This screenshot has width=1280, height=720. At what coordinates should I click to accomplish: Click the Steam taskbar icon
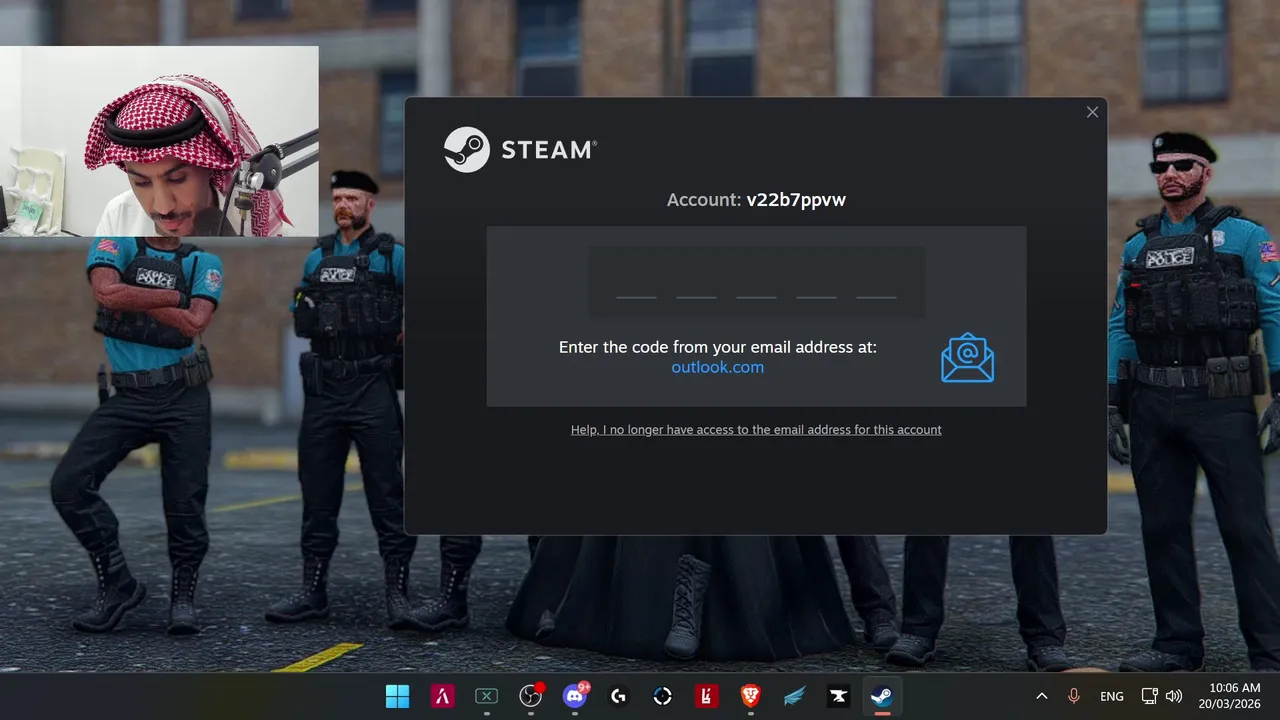[882, 696]
